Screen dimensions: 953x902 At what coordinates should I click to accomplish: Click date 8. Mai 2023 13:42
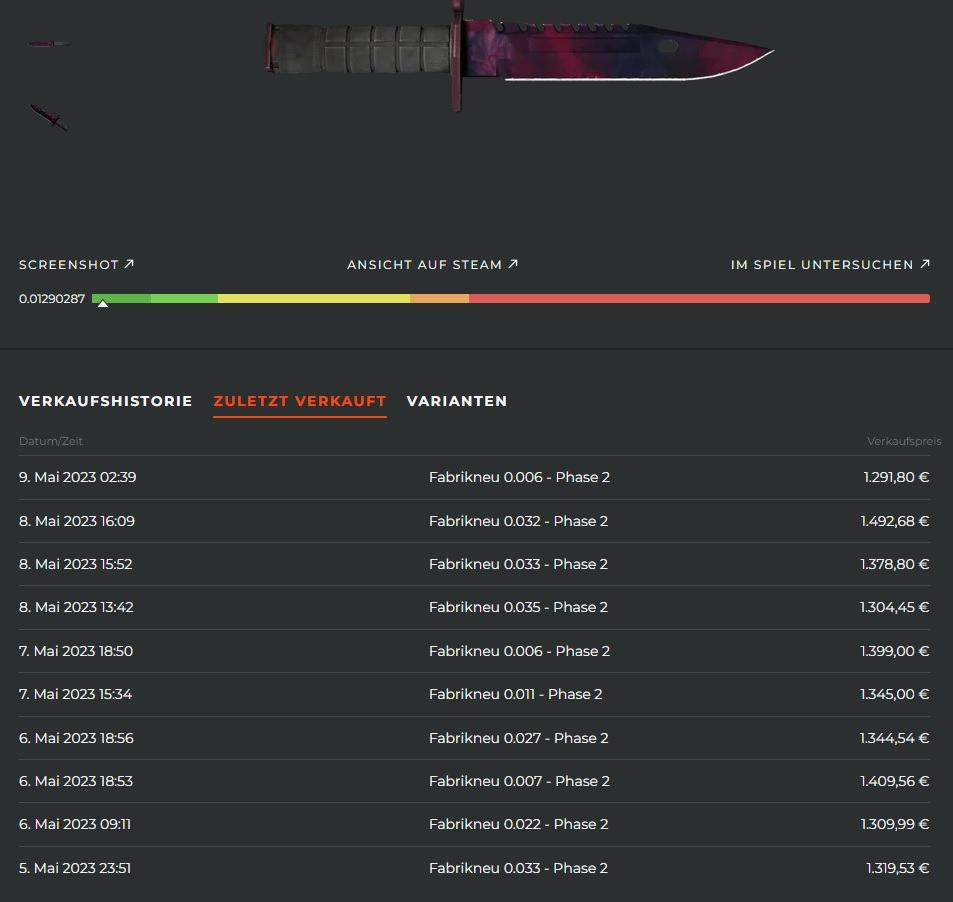point(77,607)
